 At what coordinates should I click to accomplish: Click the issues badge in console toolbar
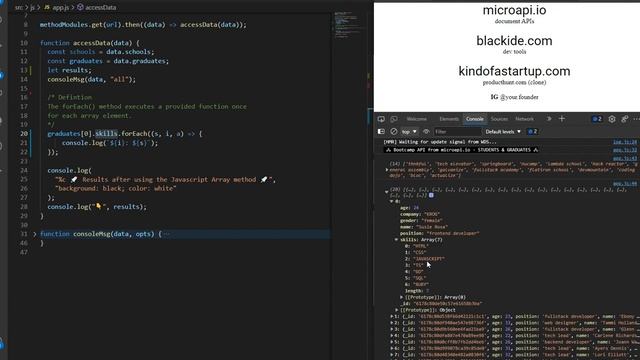coord(532,131)
